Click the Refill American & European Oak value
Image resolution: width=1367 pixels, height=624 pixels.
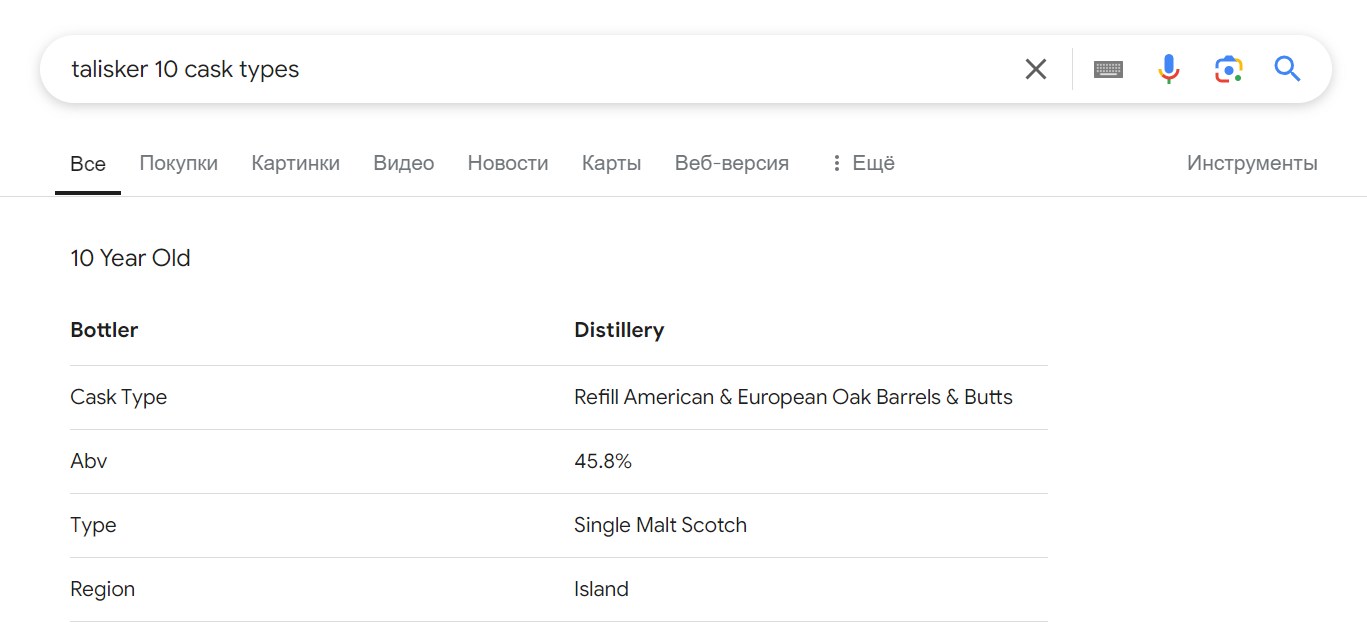coord(793,397)
